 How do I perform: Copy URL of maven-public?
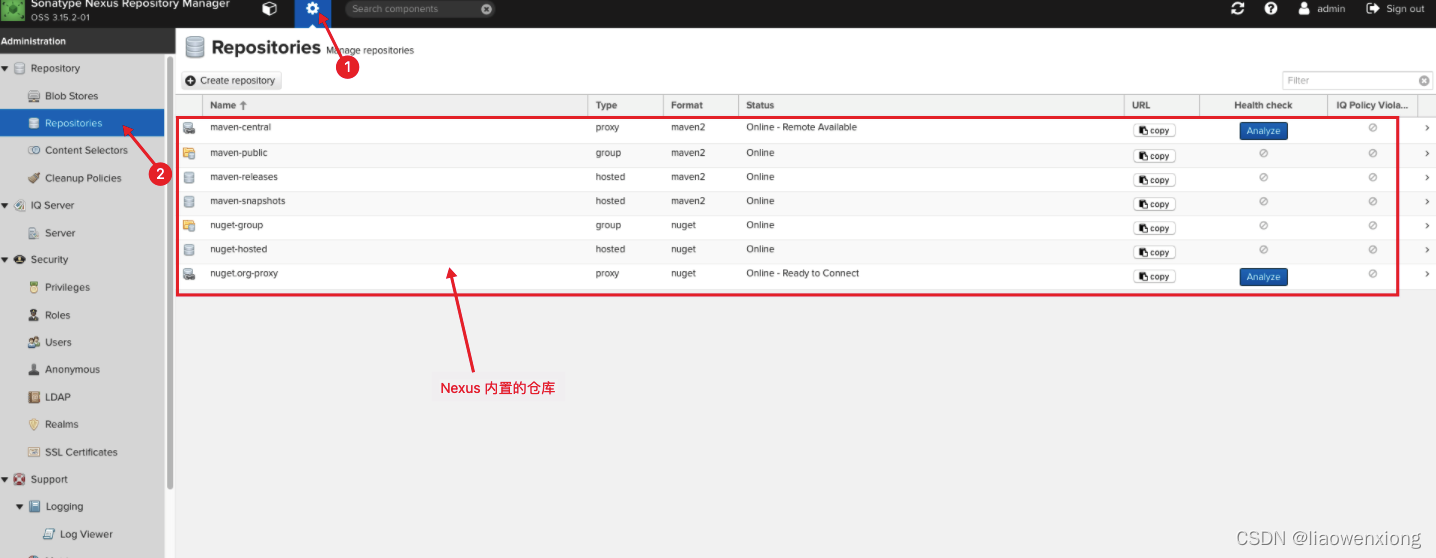tap(1154, 156)
